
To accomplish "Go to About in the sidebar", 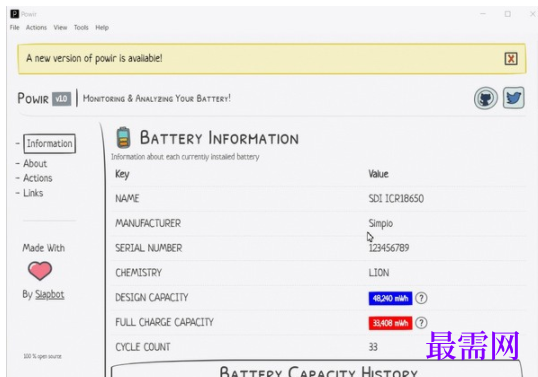I will 35,164.
